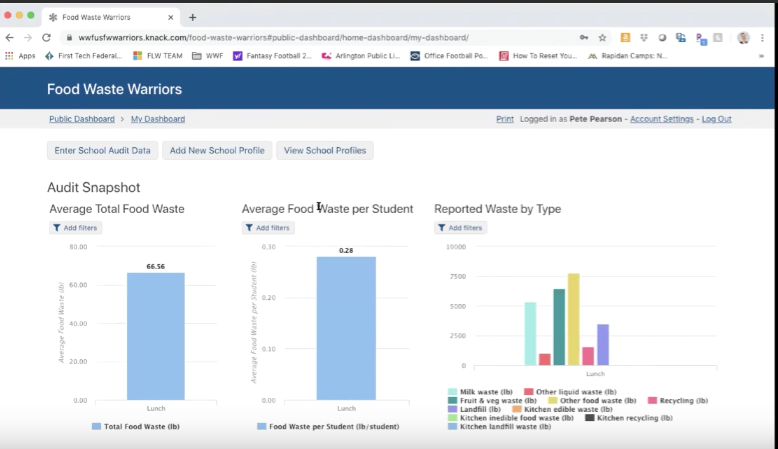This screenshot has height=449, width=778.
Task: Click the Chrome profile avatar icon
Action: (x=743, y=37)
